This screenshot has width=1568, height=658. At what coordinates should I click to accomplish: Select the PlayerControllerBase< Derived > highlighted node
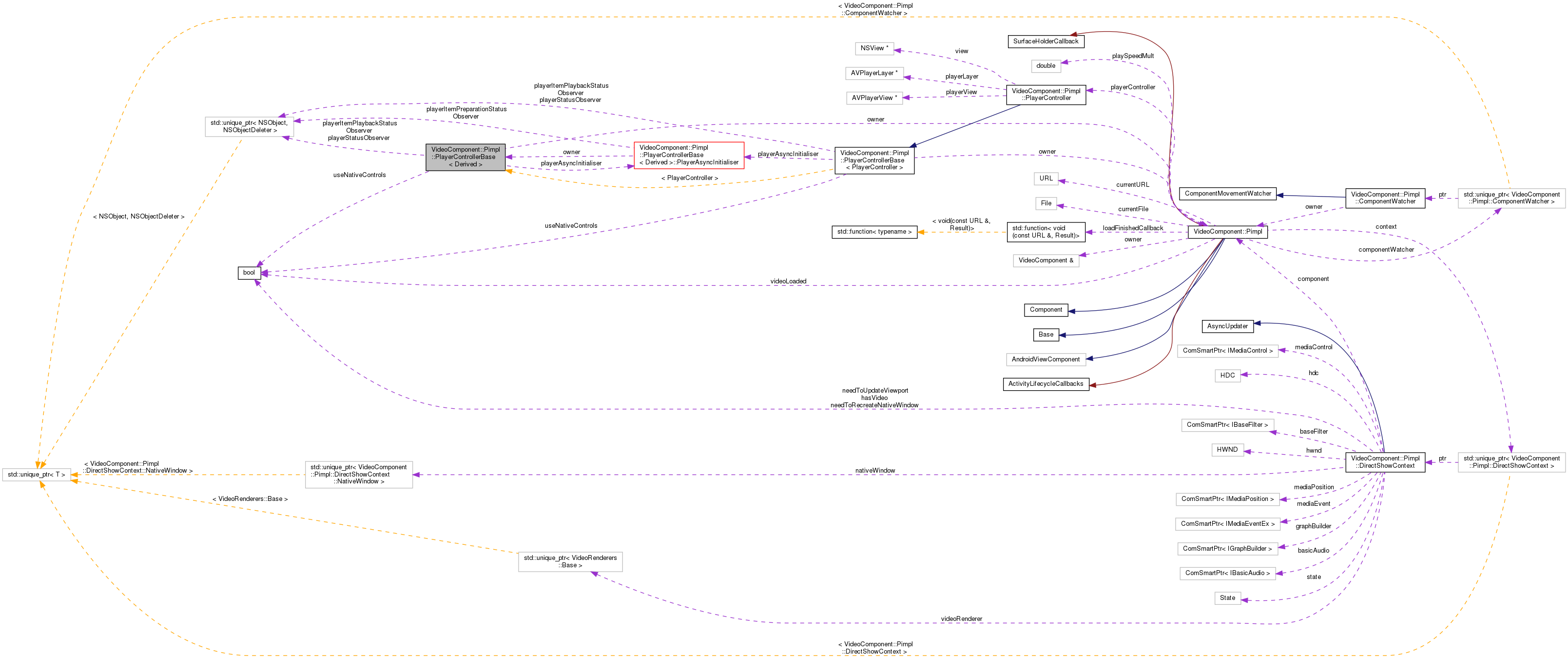pos(465,157)
